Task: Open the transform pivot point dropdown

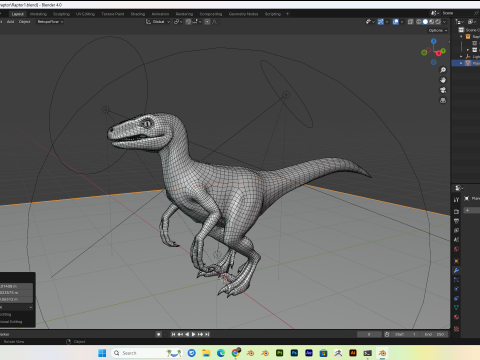Action: tap(178, 22)
